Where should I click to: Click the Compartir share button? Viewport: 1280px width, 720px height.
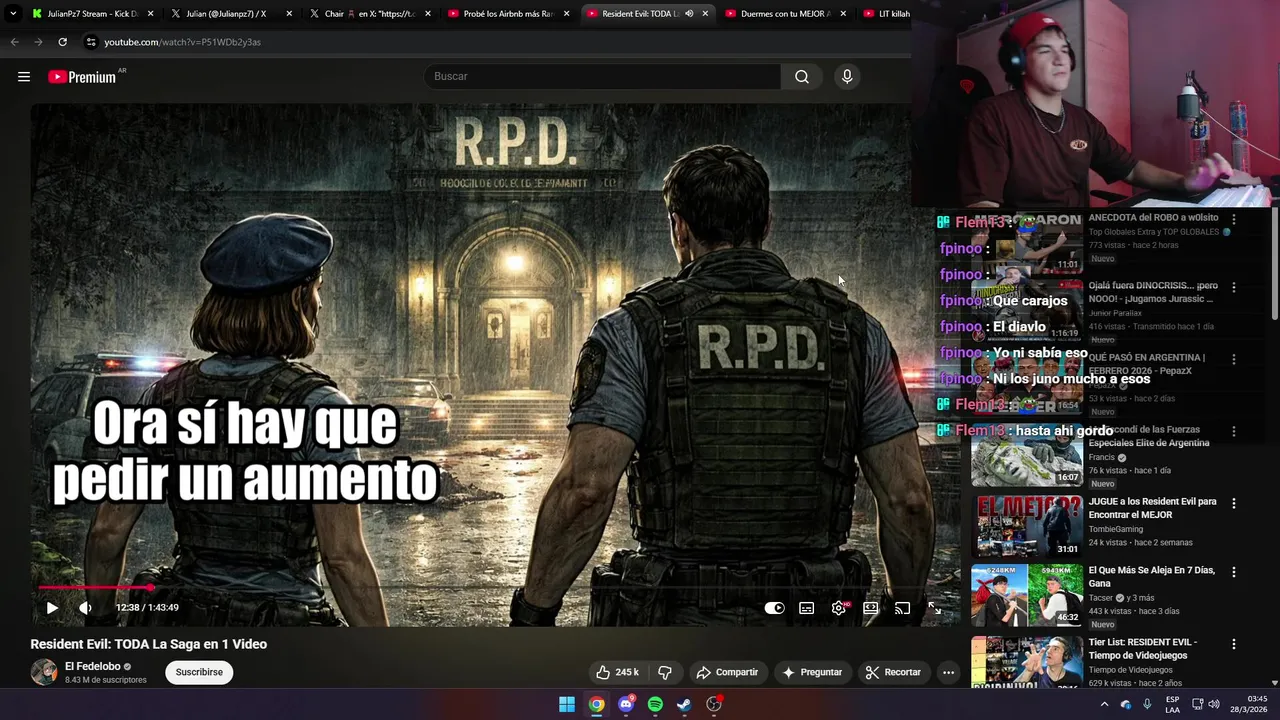727,672
